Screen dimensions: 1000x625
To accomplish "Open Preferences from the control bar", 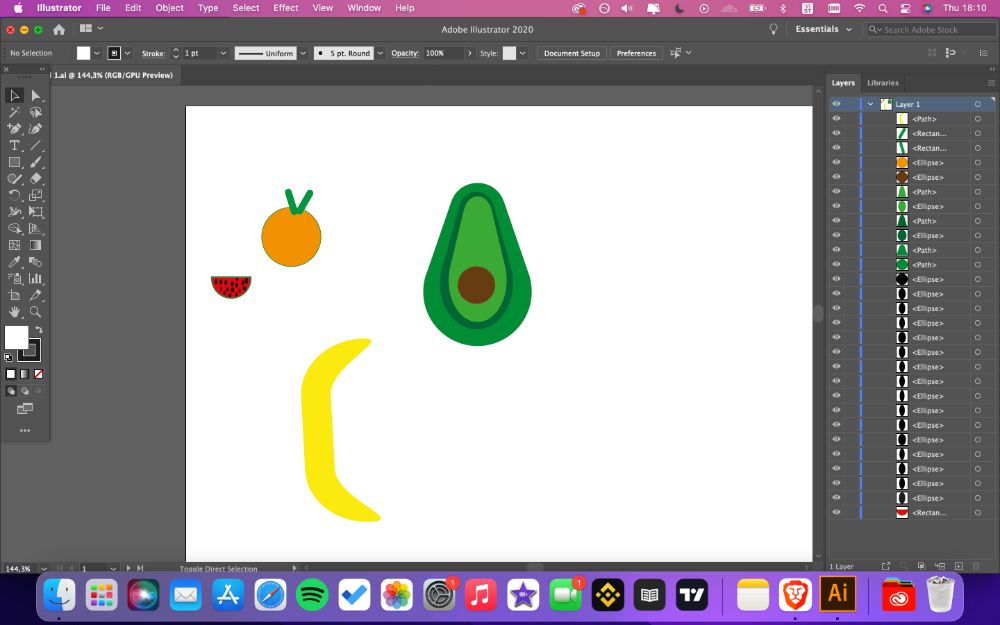I will tap(636, 54).
